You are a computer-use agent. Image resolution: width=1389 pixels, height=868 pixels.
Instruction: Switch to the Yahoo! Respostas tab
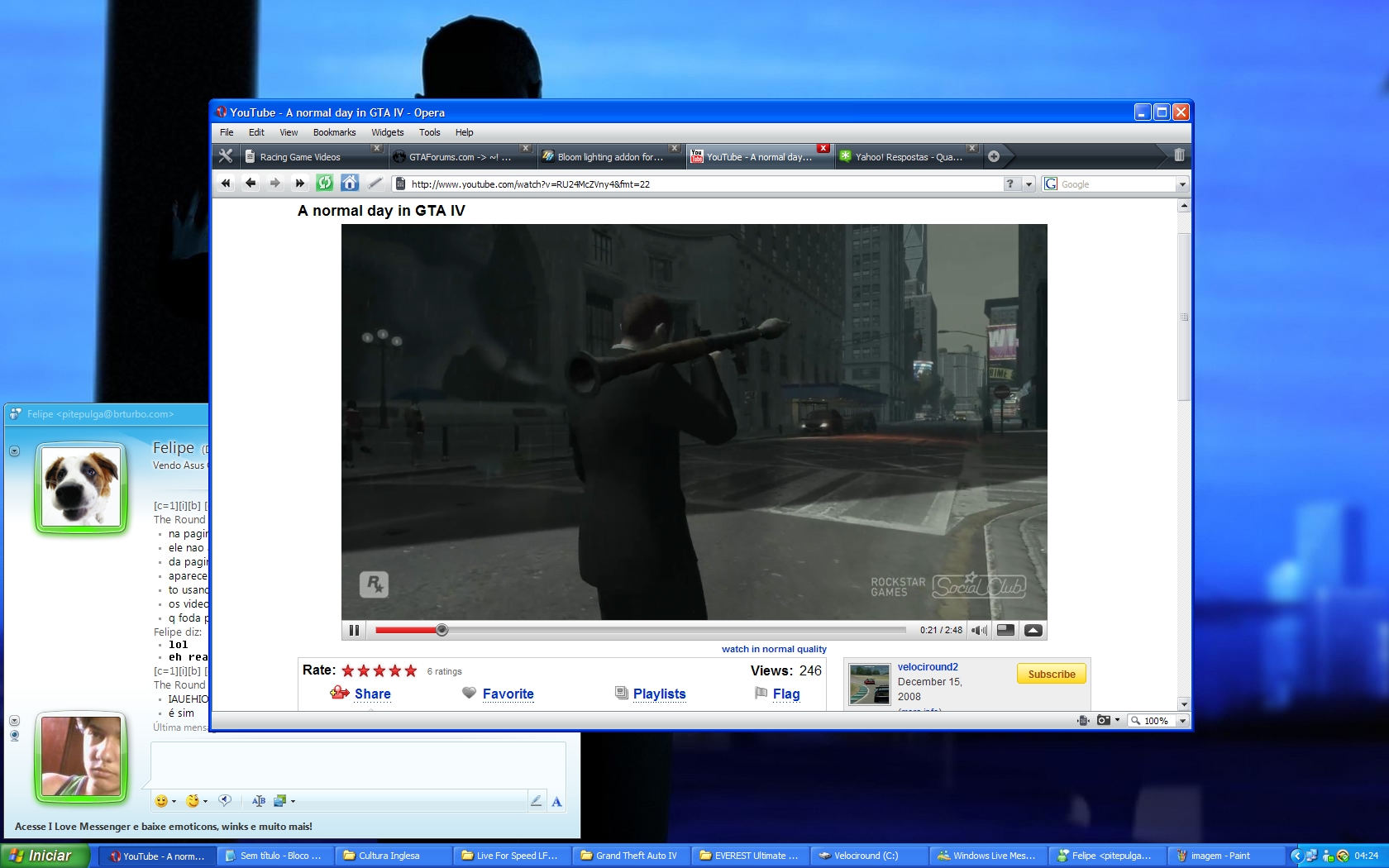pos(908,156)
